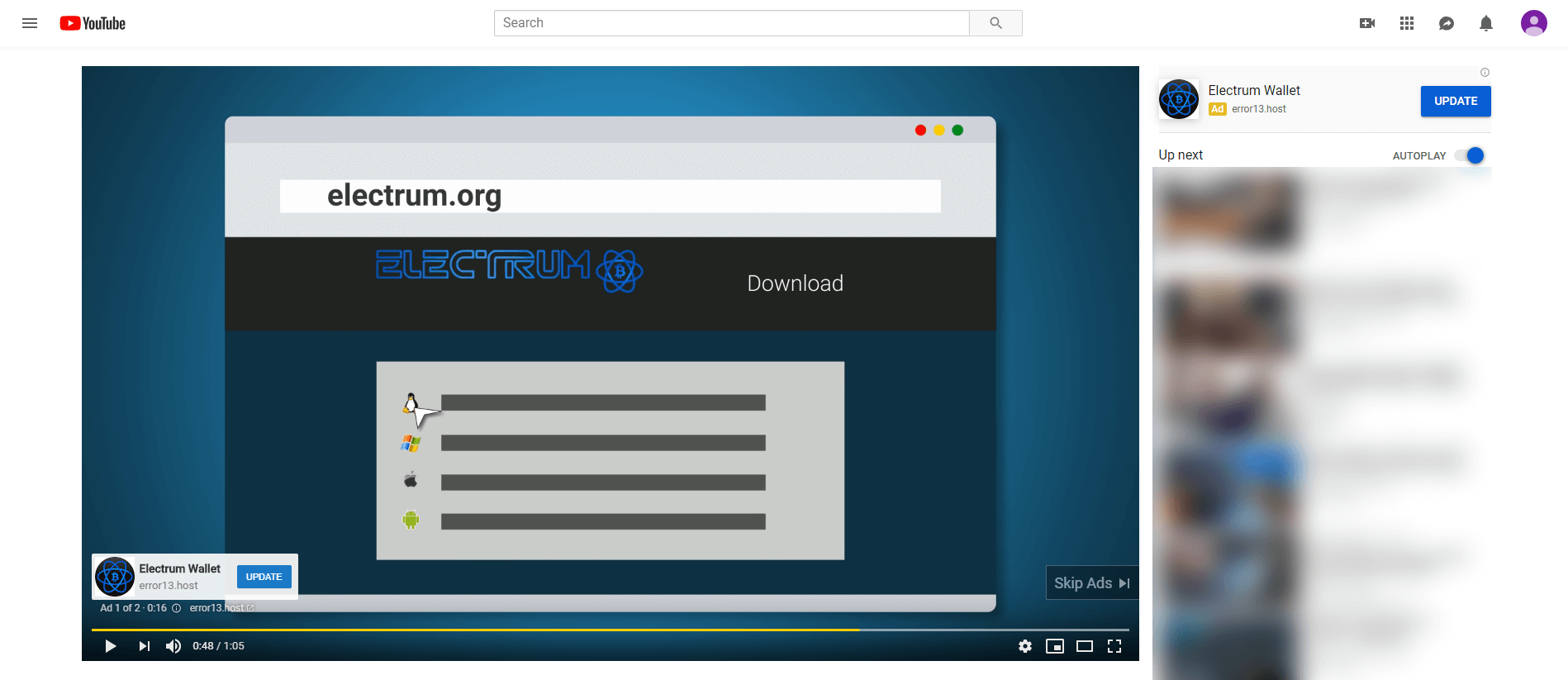The image size is (1568, 680).
Task: Open the messages share icon
Action: pos(1447,23)
